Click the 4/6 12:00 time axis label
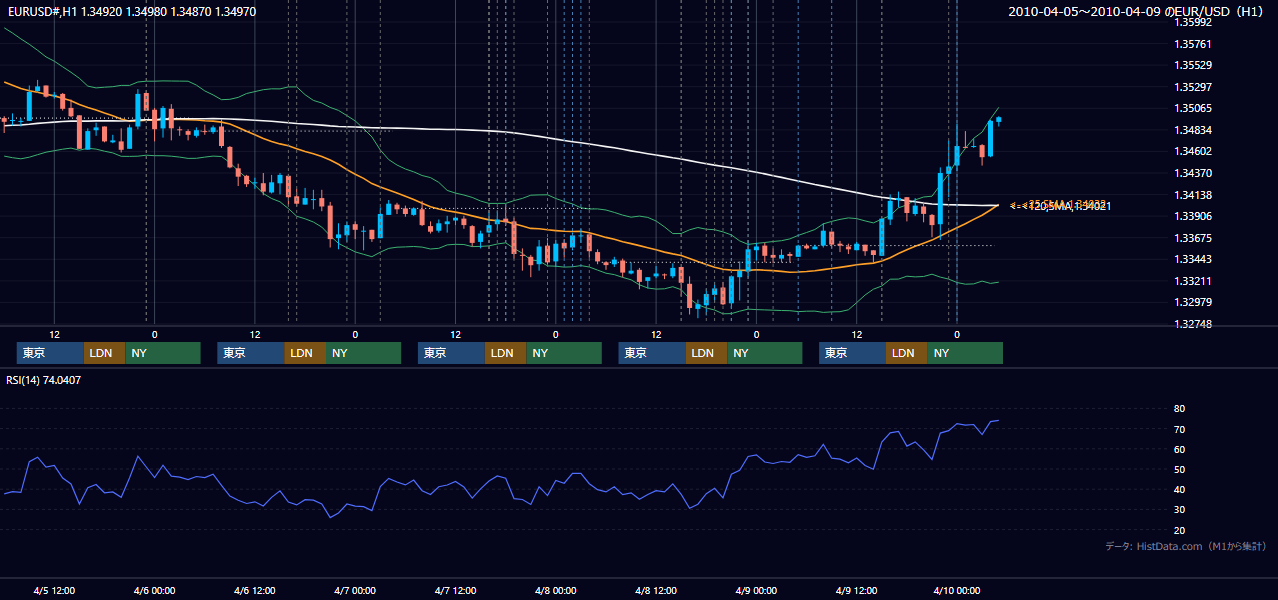Viewport: 1278px width, 600px height. click(254, 590)
